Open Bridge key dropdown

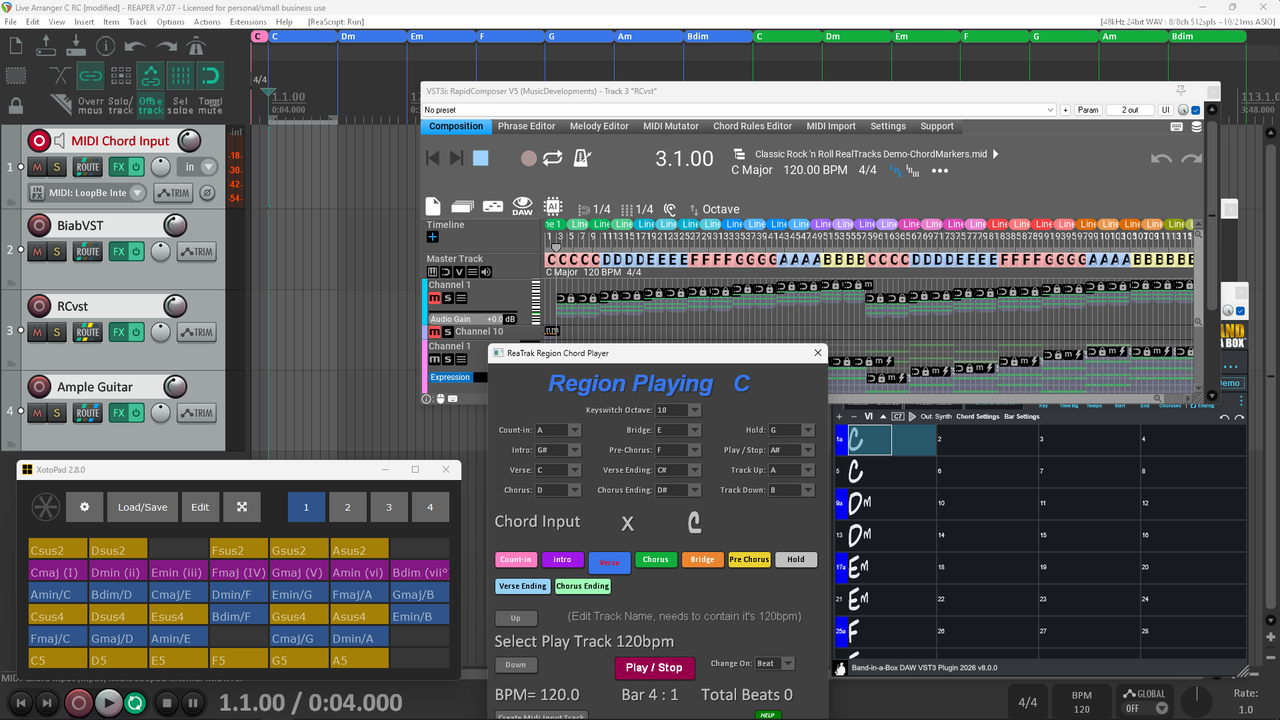tap(678, 430)
